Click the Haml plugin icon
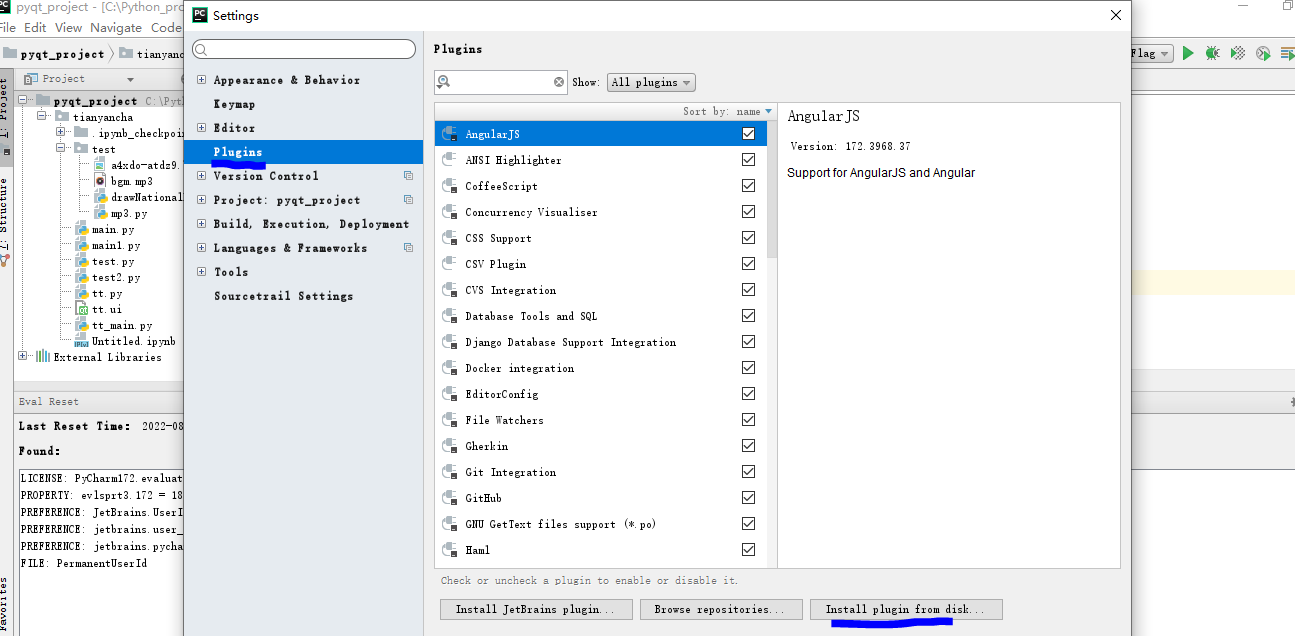This screenshot has width=1295, height=636. click(x=450, y=550)
